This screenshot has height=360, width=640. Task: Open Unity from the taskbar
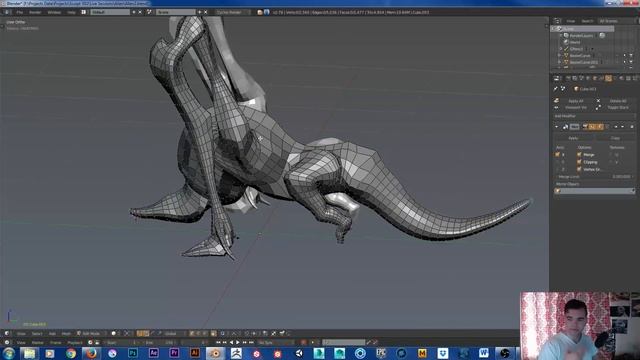click(298, 353)
